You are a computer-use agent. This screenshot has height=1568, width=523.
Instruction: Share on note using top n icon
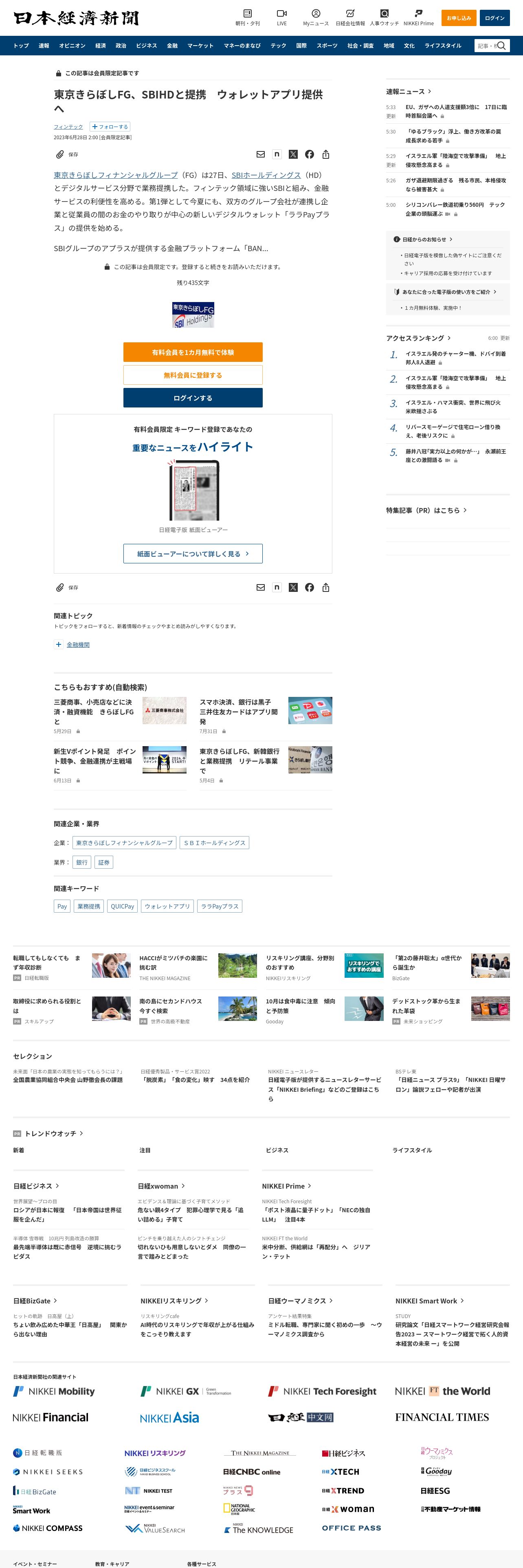pos(277,155)
